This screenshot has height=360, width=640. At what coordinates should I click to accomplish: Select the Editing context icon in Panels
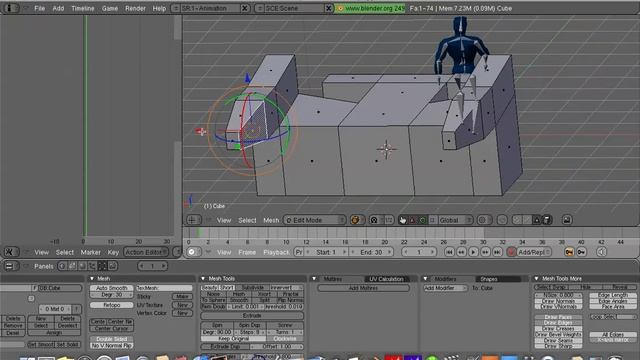tap(102, 266)
